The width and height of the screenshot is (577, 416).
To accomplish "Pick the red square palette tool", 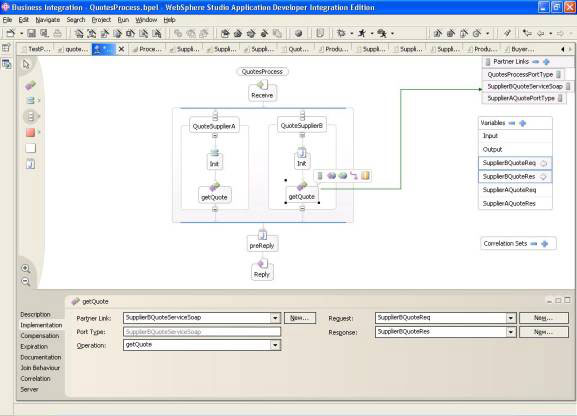I will pyautogui.click(x=31, y=133).
